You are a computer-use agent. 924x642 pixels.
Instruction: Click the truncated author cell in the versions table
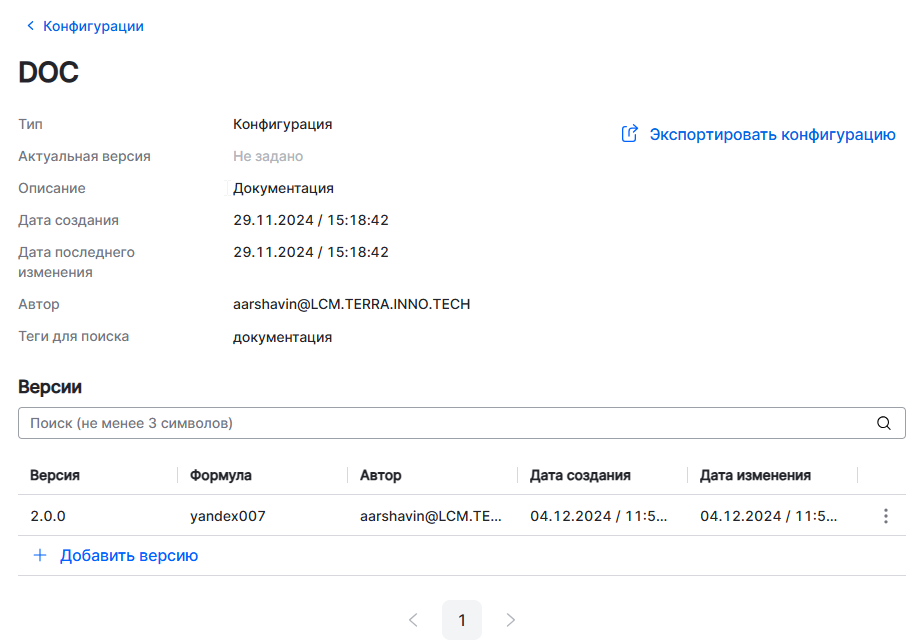(x=431, y=516)
